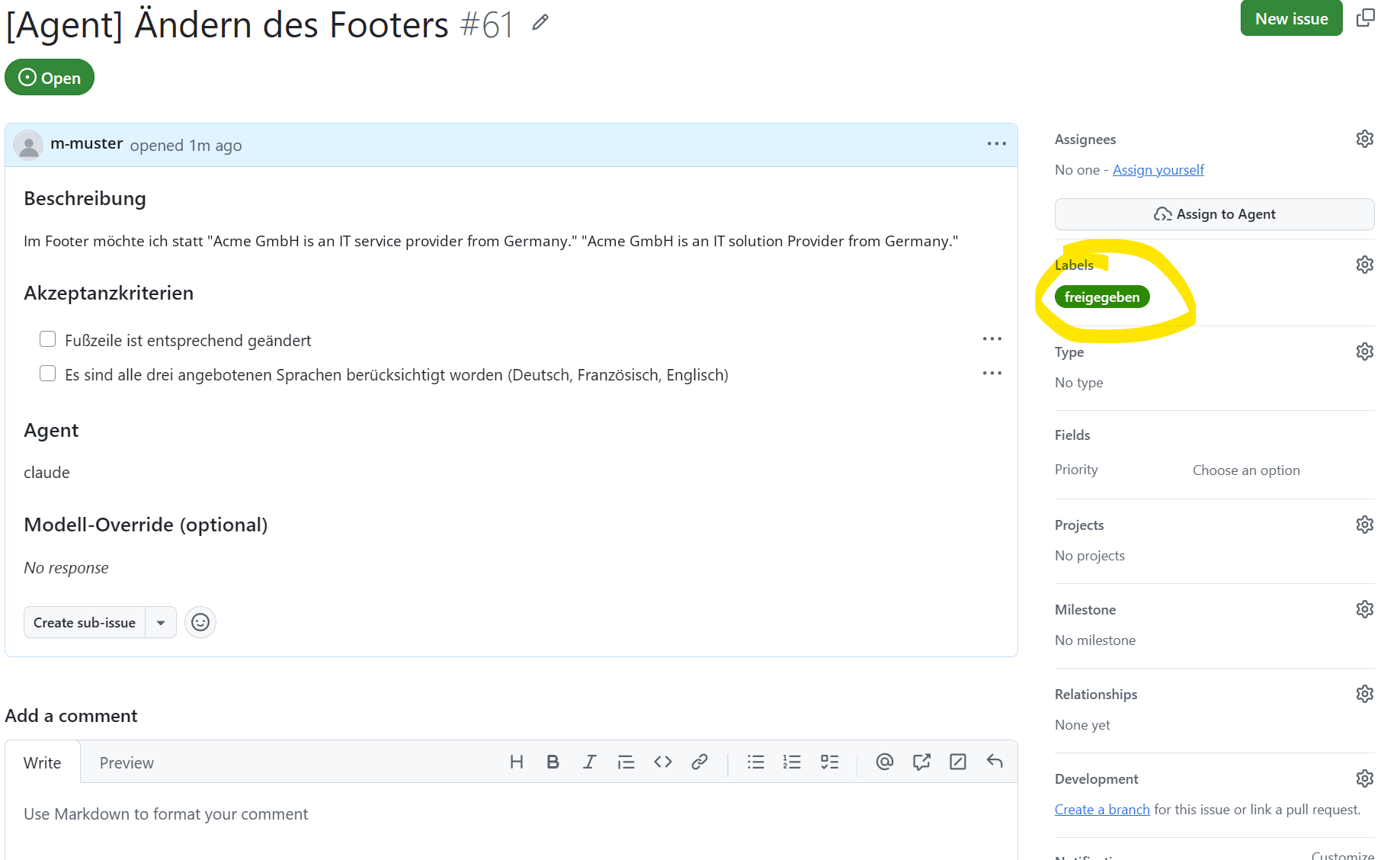1400x860 pixels.
Task: Click the 'No response' text
Action: coord(66,568)
